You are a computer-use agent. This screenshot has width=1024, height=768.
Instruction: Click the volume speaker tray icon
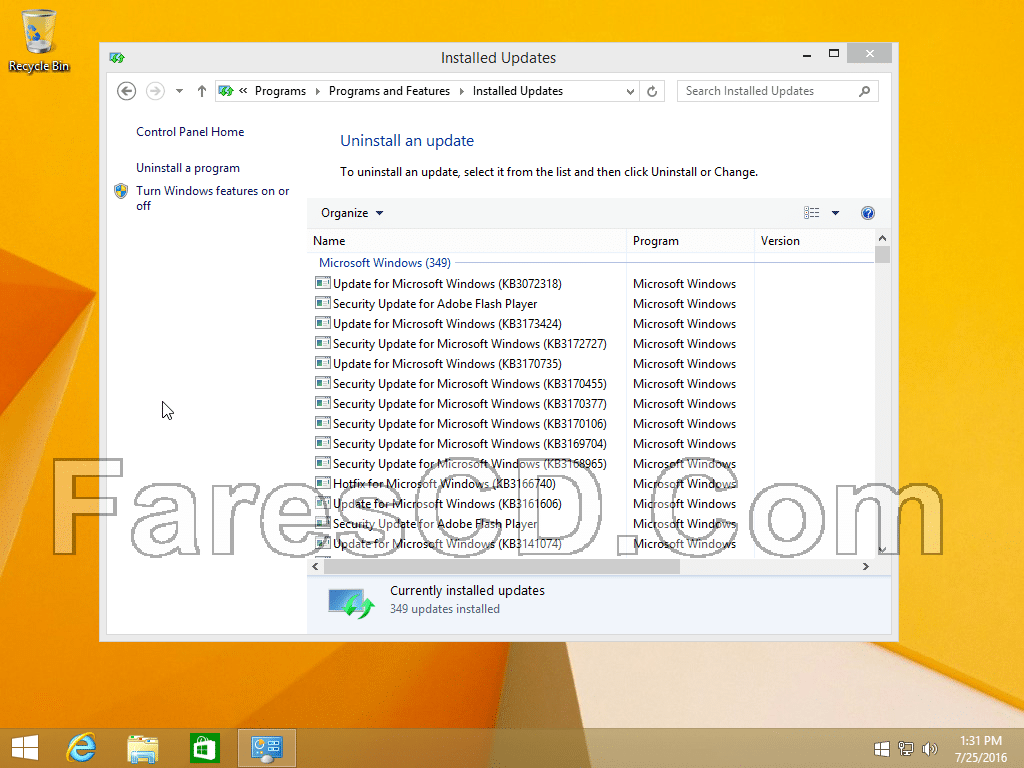point(929,748)
